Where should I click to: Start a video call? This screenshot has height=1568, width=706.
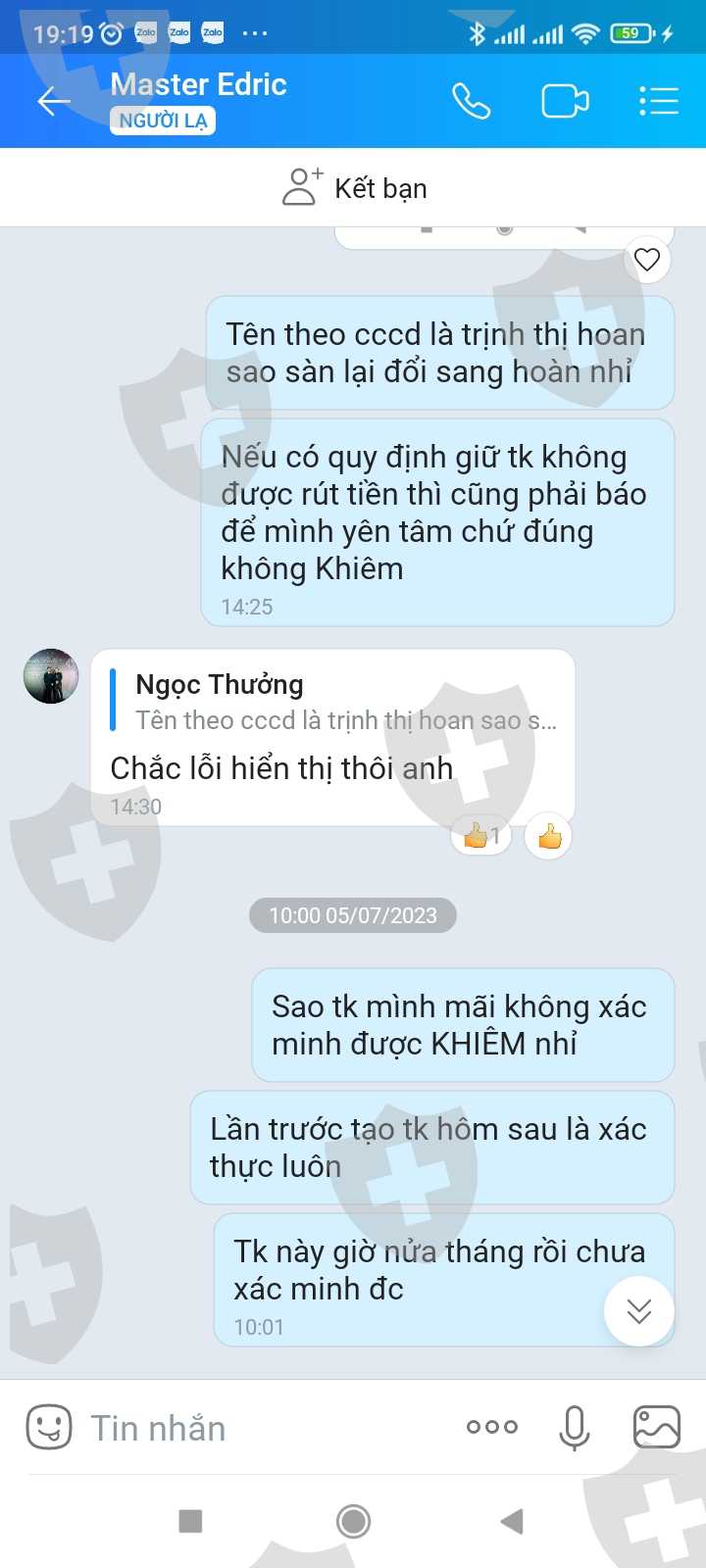pyautogui.click(x=565, y=101)
